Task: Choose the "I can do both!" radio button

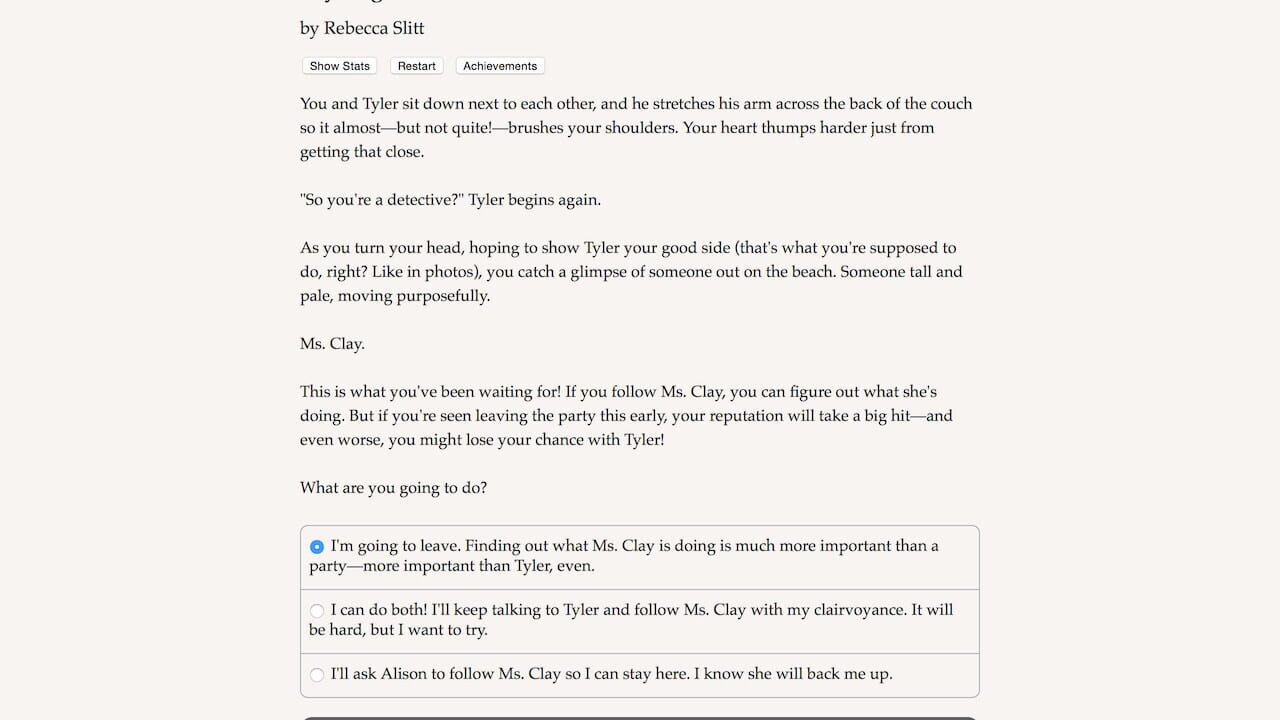Action: pyautogui.click(x=317, y=611)
